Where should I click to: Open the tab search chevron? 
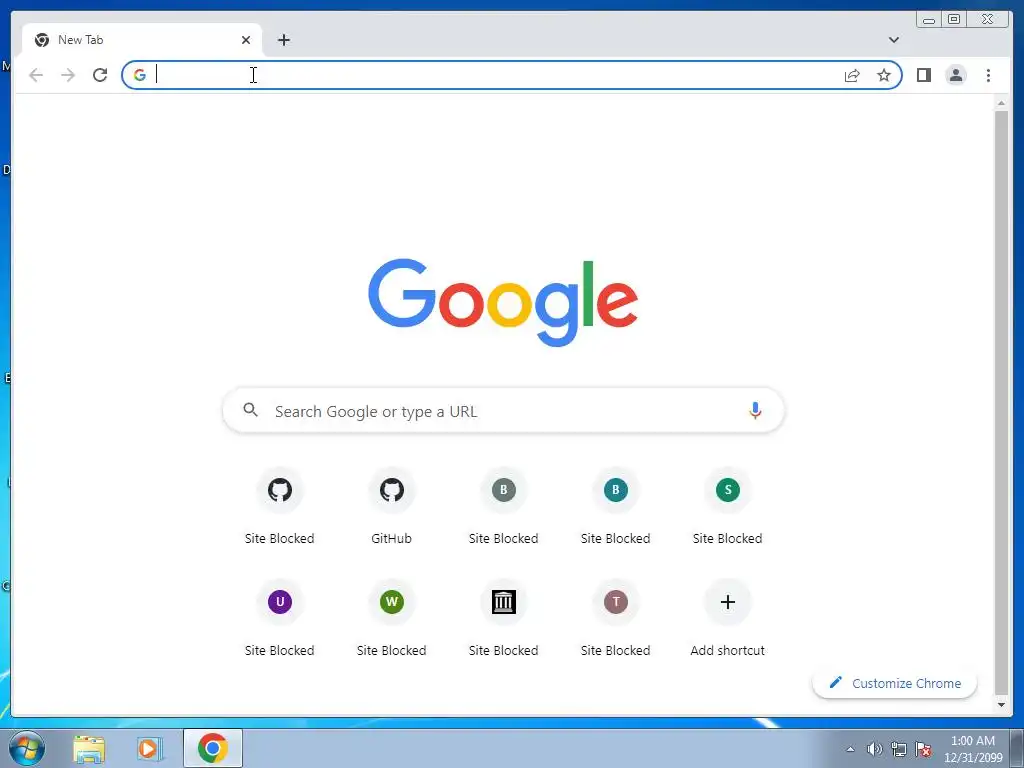click(894, 40)
